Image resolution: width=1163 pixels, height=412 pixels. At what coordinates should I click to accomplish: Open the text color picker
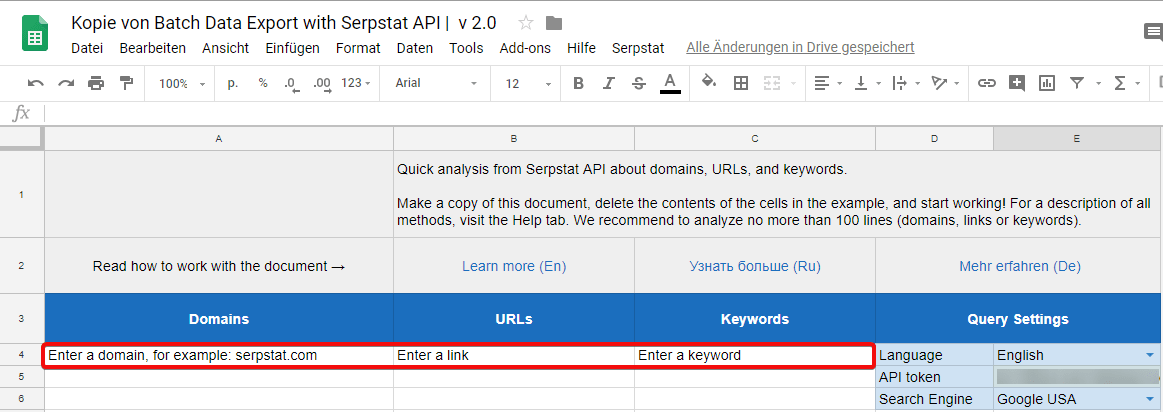pyautogui.click(x=670, y=83)
